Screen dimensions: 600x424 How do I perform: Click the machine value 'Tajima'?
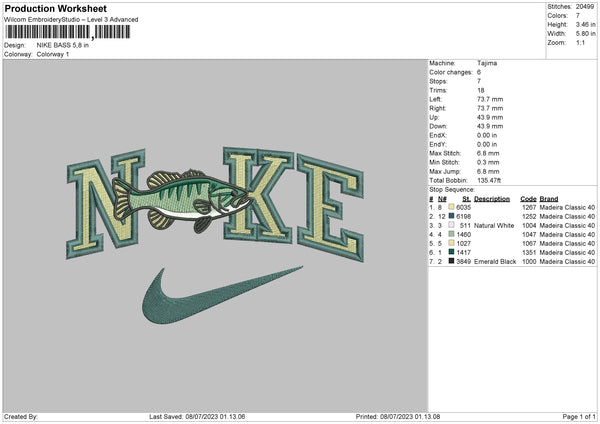pyautogui.click(x=487, y=63)
